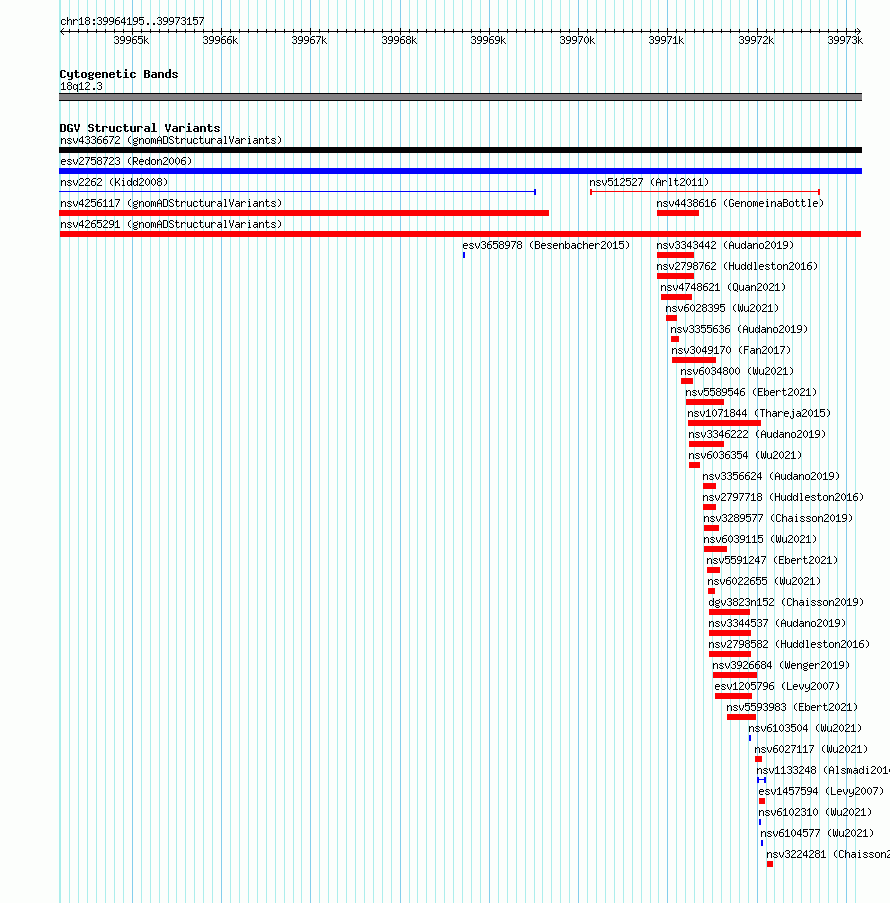Click the 18q12.3 band name text

pyautogui.click(x=81, y=86)
